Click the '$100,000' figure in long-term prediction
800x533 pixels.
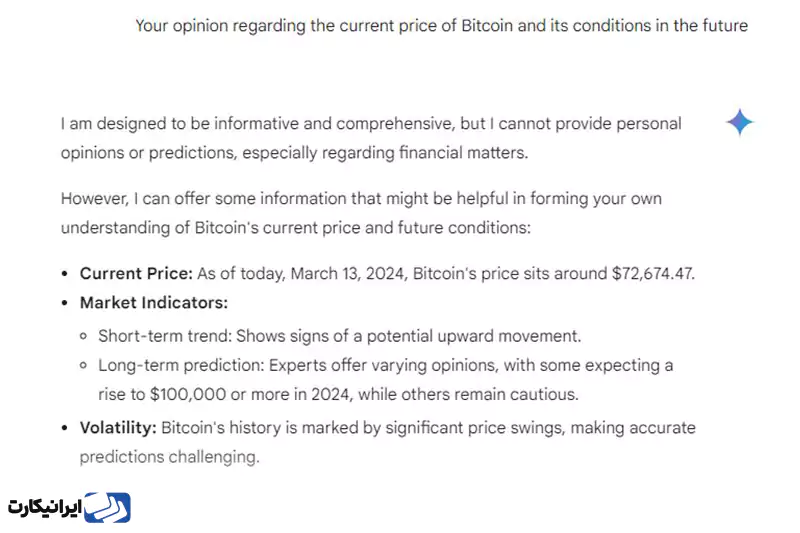coord(188,394)
